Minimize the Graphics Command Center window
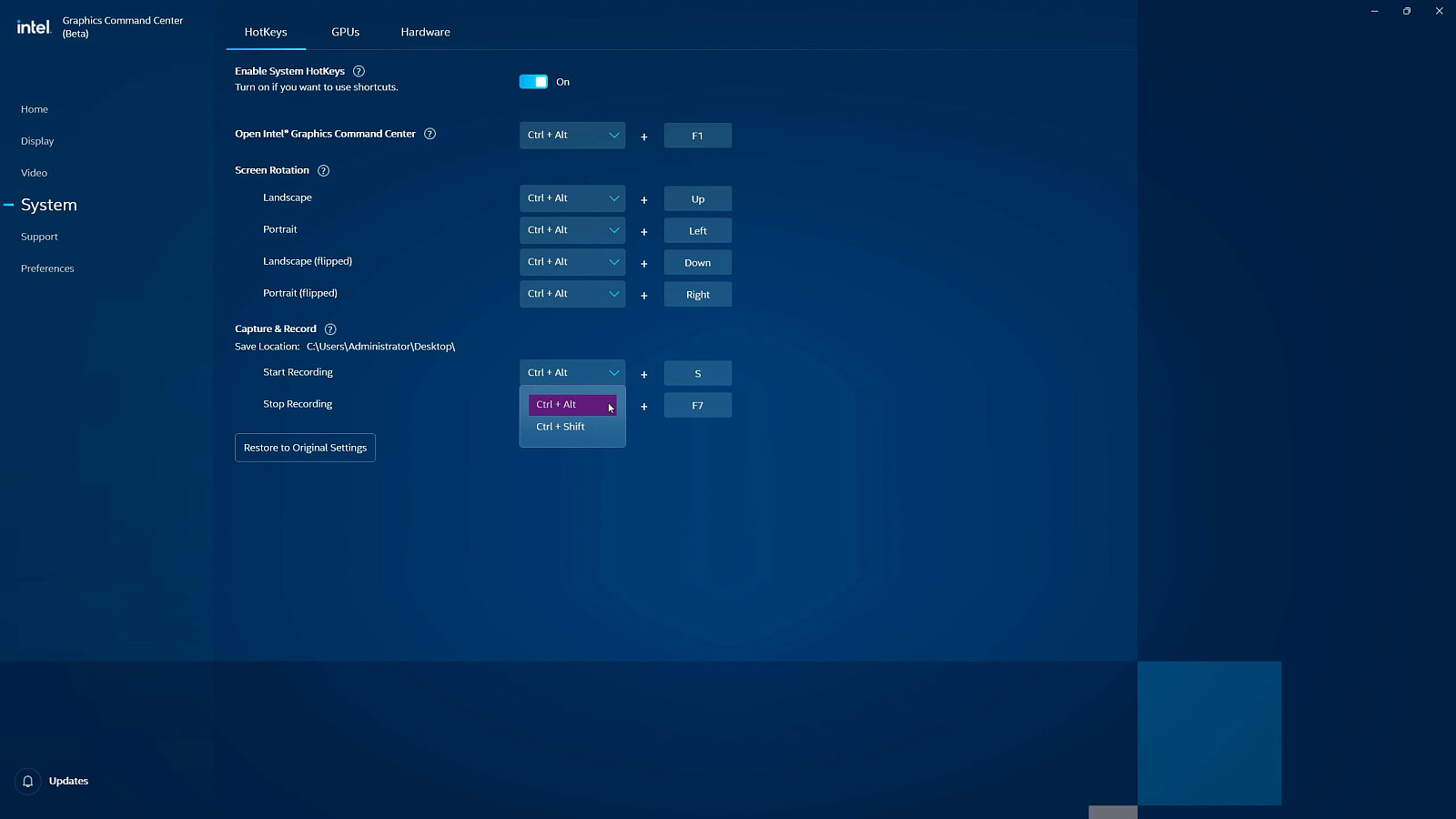Viewport: 1456px width, 819px height. [1374, 11]
